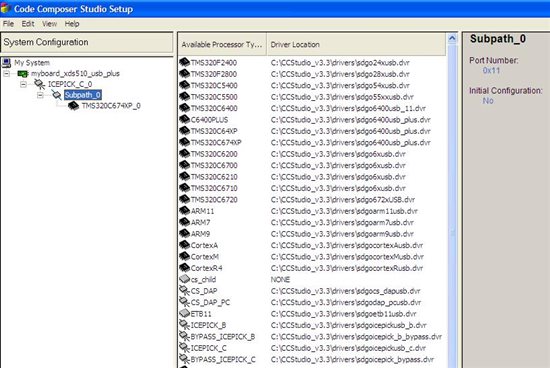Click the CortexR4 processor chip icon
The width and height of the screenshot is (550, 368).
tap(185, 268)
